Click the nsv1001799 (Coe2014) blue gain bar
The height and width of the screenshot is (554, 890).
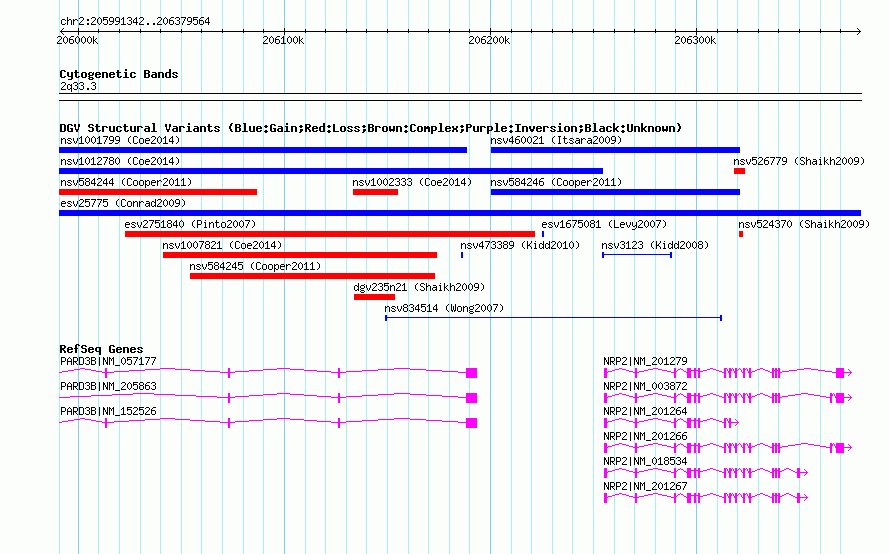(x=263, y=150)
